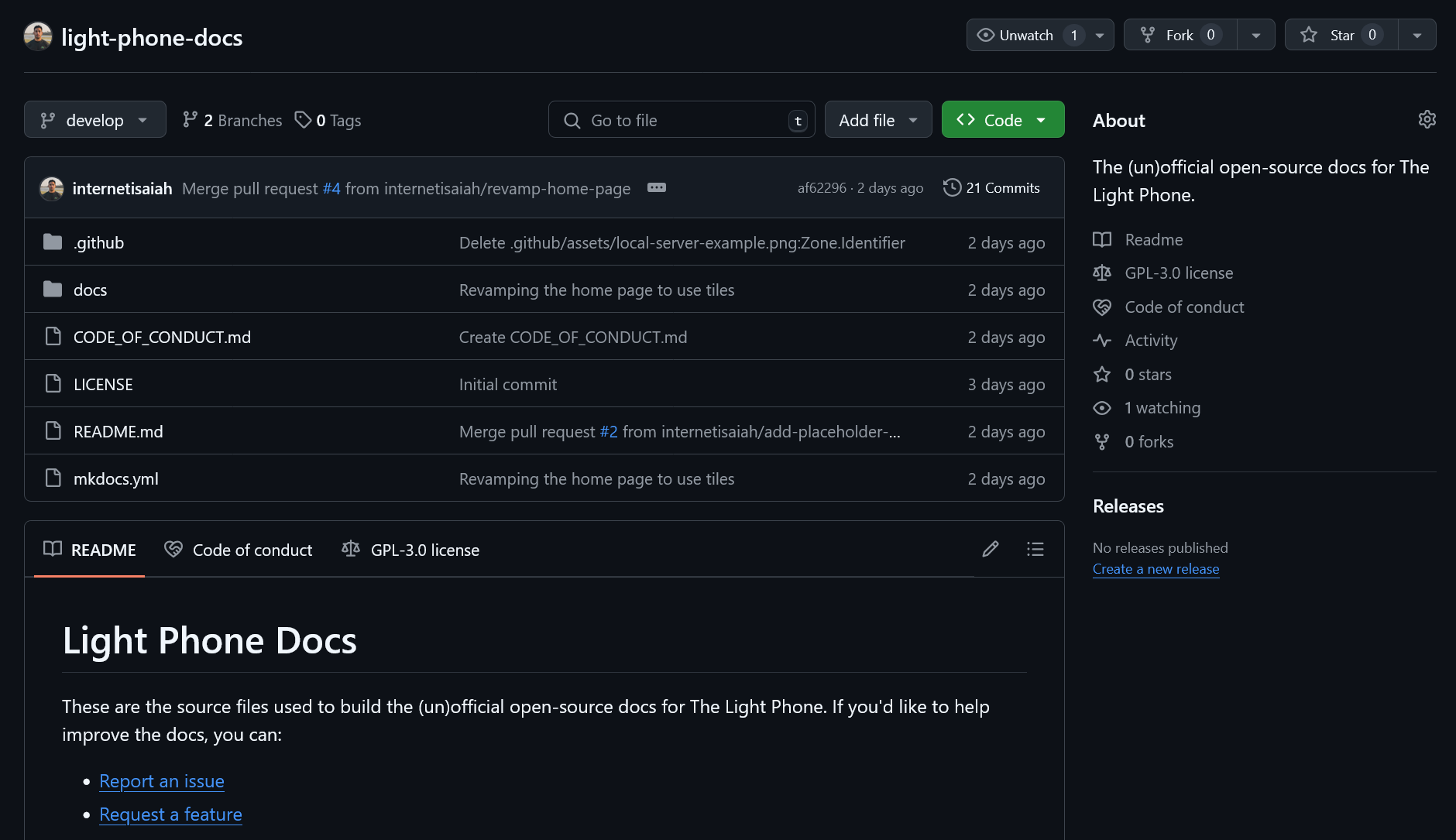1456x840 pixels.
Task: Click the star icon beside 0 stars
Action: [x=1102, y=374]
